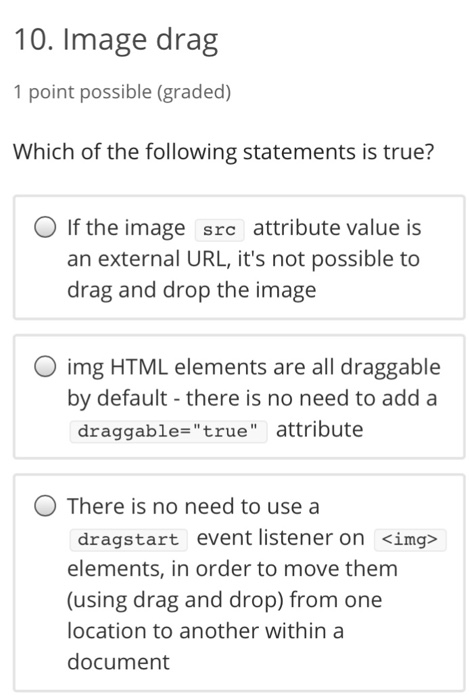The width and height of the screenshot is (469, 700).
Task: Click label text 'elements, in order to move them'
Action: [232, 569]
